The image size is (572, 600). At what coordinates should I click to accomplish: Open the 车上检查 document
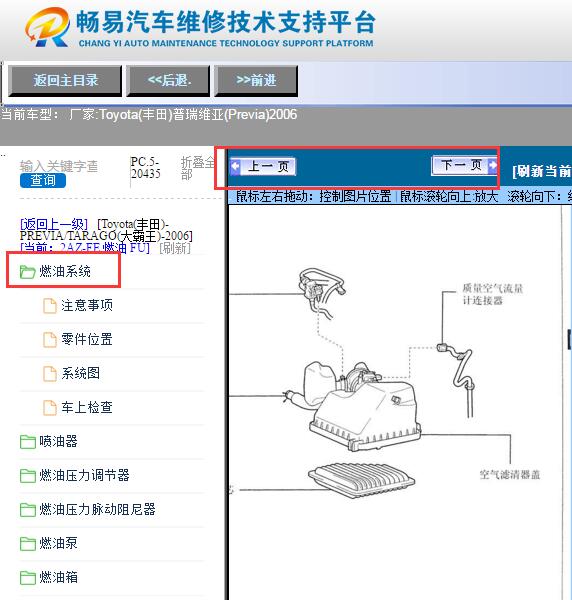point(87,407)
